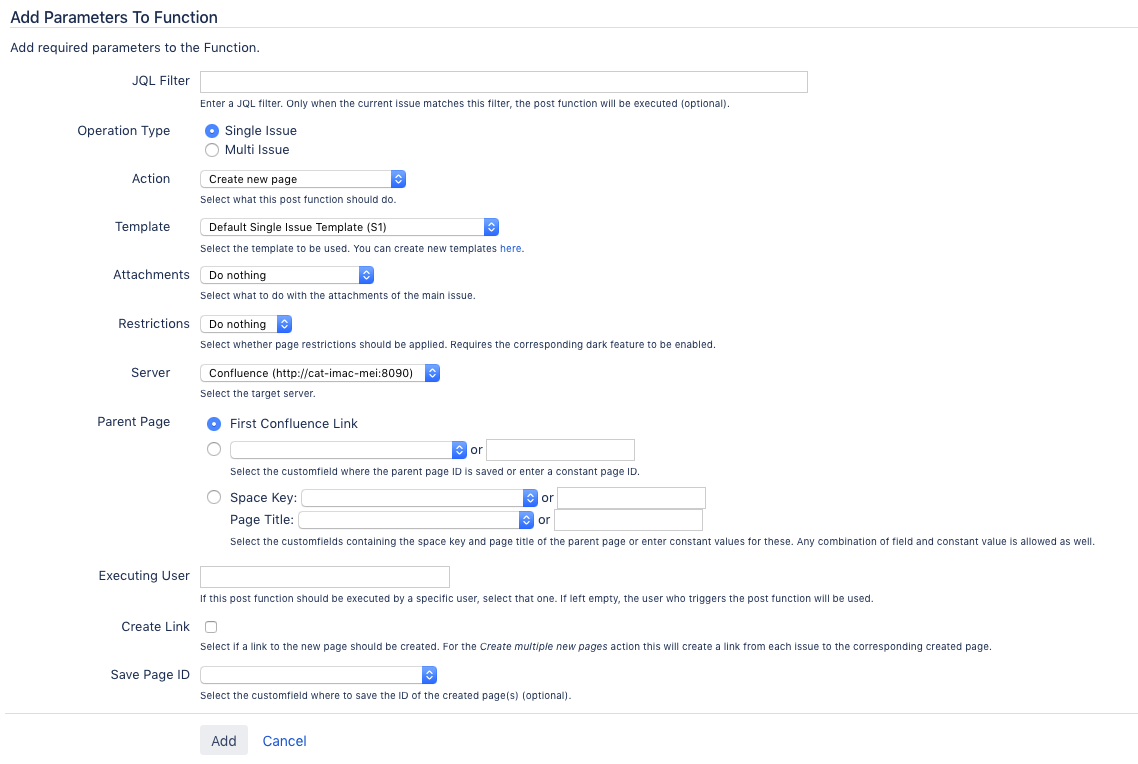
Task: Focus the Executing User text field
Action: (x=325, y=577)
